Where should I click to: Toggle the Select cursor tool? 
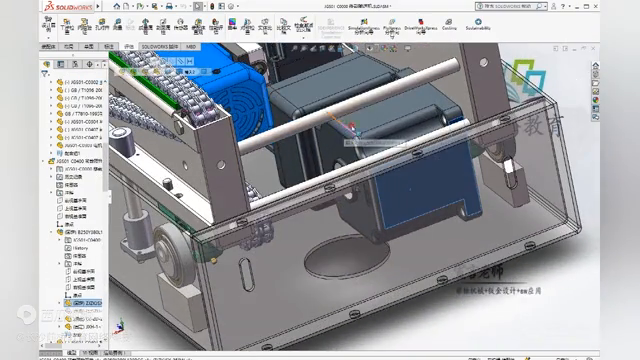[x=198, y=6]
